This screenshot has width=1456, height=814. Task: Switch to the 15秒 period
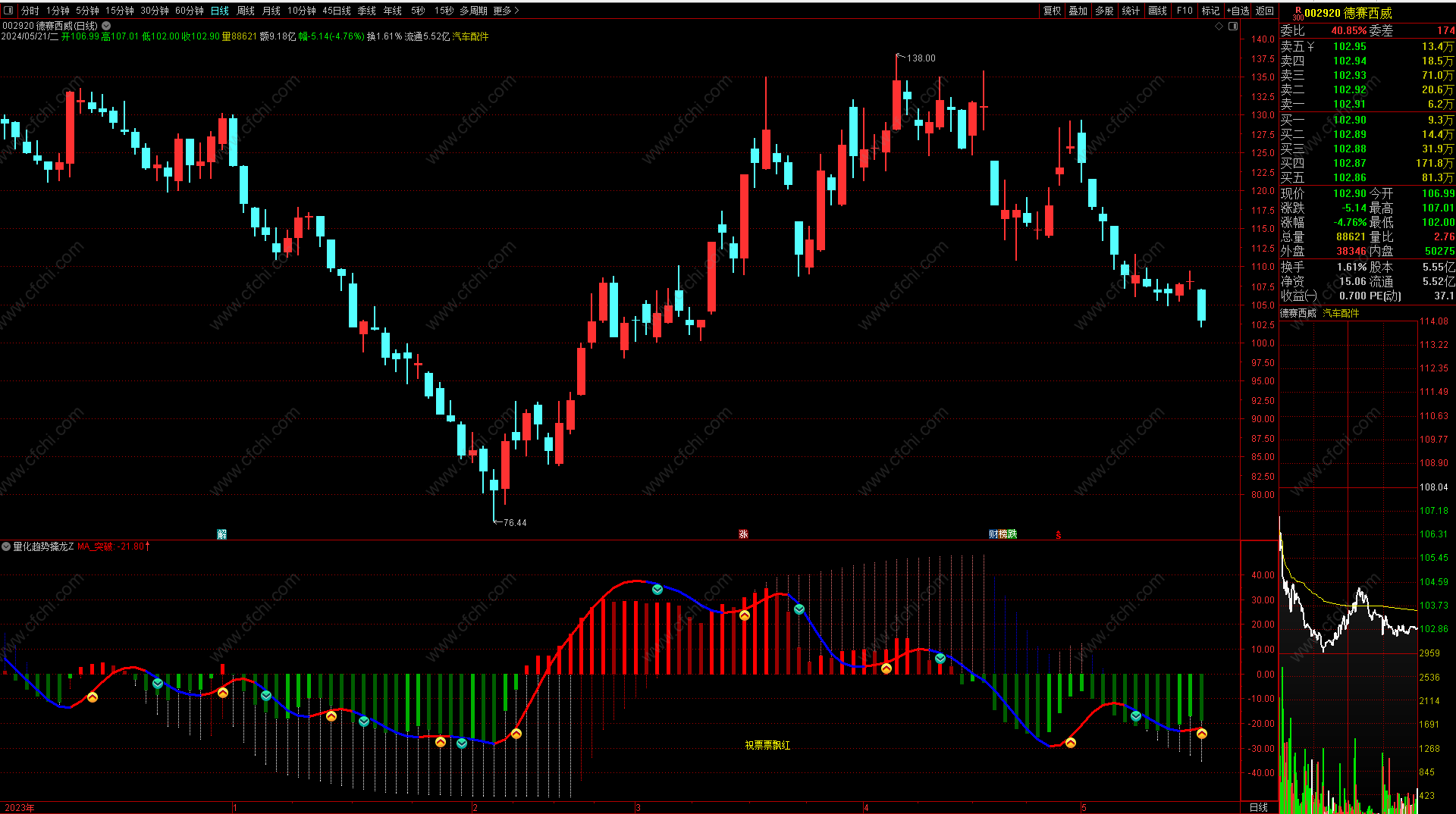444,11
